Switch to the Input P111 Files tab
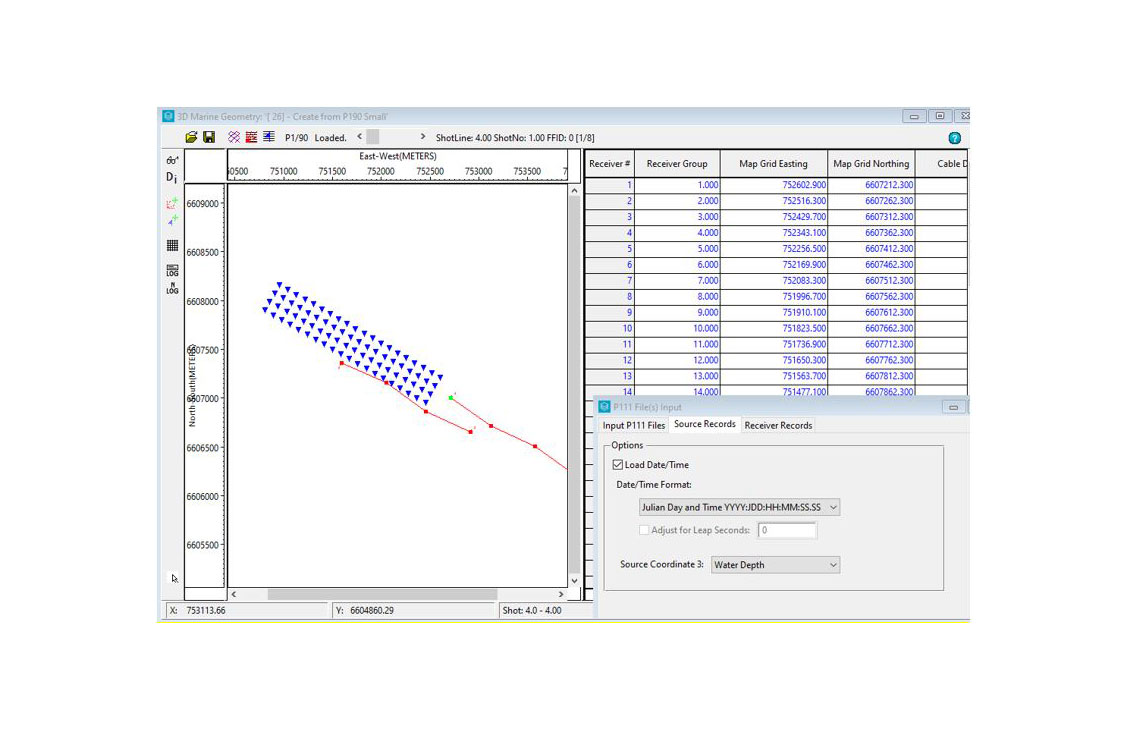 633,425
